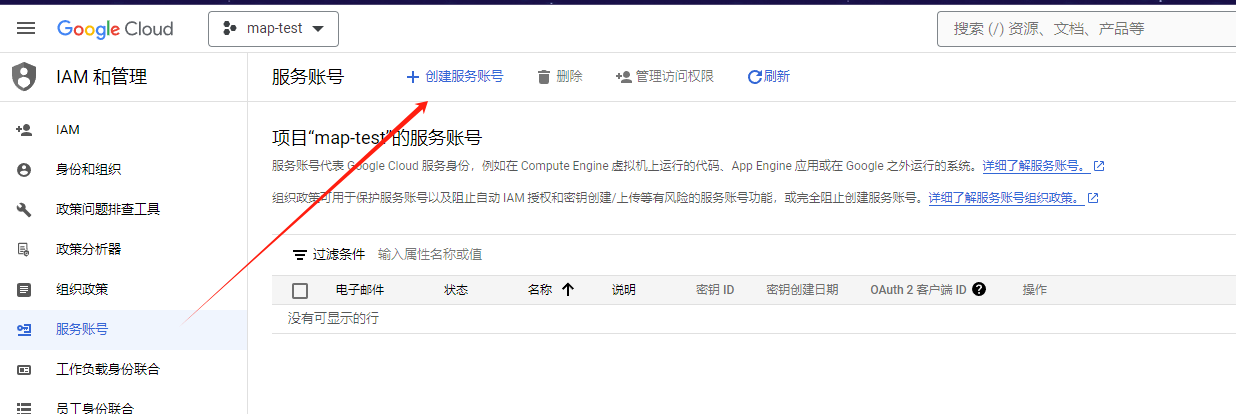This screenshot has width=1236, height=414.
Task: Click the 密钥创建日期 column header
Action: 802,290
